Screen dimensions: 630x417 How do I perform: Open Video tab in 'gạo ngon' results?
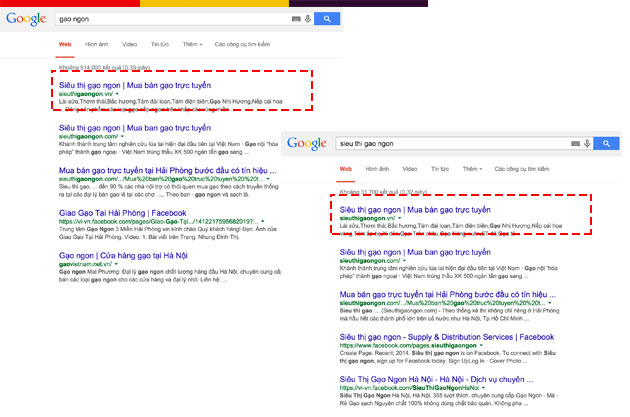[x=129, y=44]
